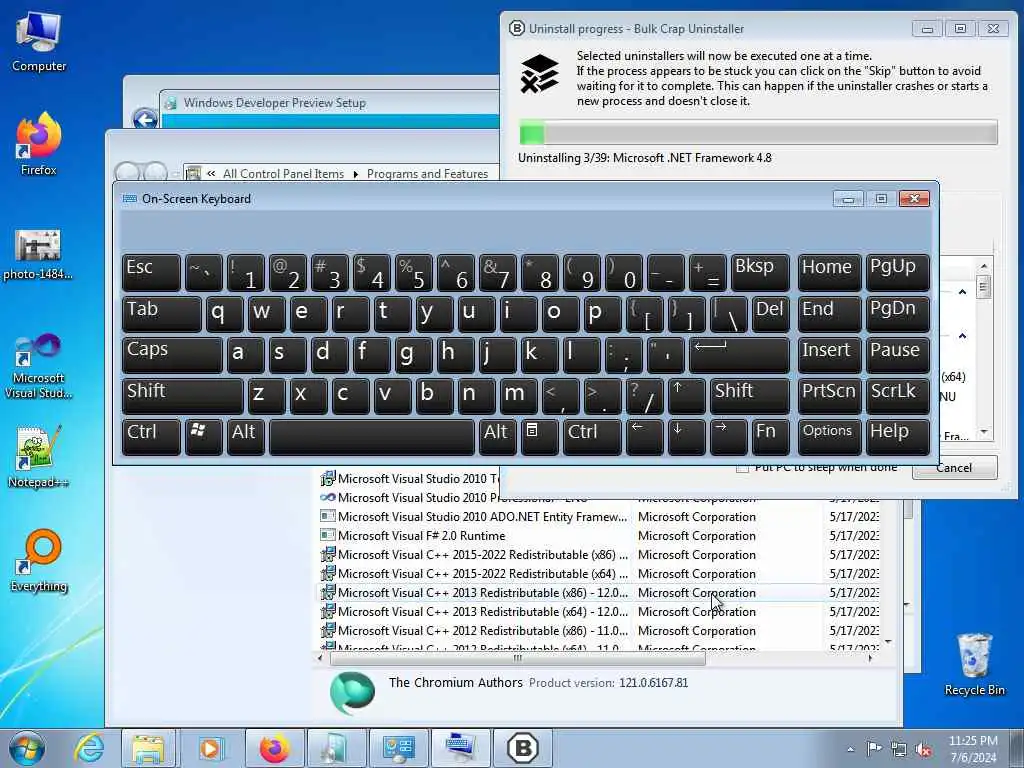Click the up arrow key on On-Screen Keyboard
The height and width of the screenshot is (768, 1024).
(x=686, y=396)
